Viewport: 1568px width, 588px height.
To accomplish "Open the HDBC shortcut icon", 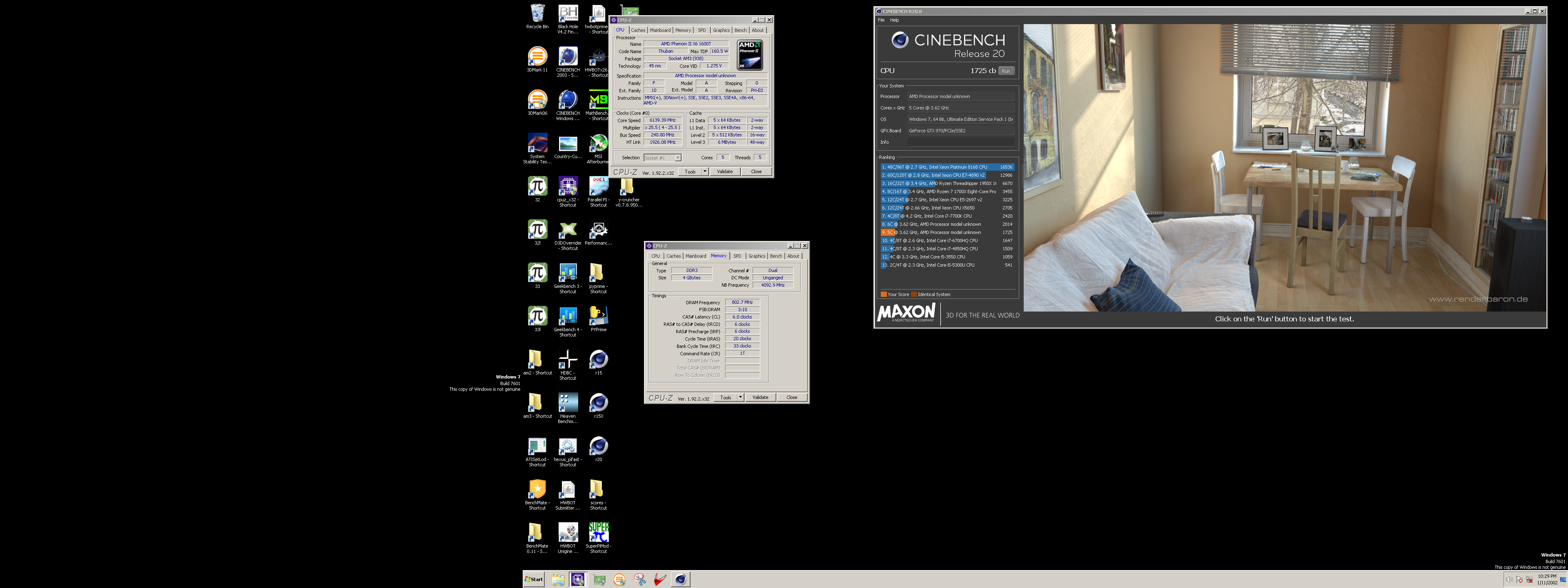I will tap(567, 365).
